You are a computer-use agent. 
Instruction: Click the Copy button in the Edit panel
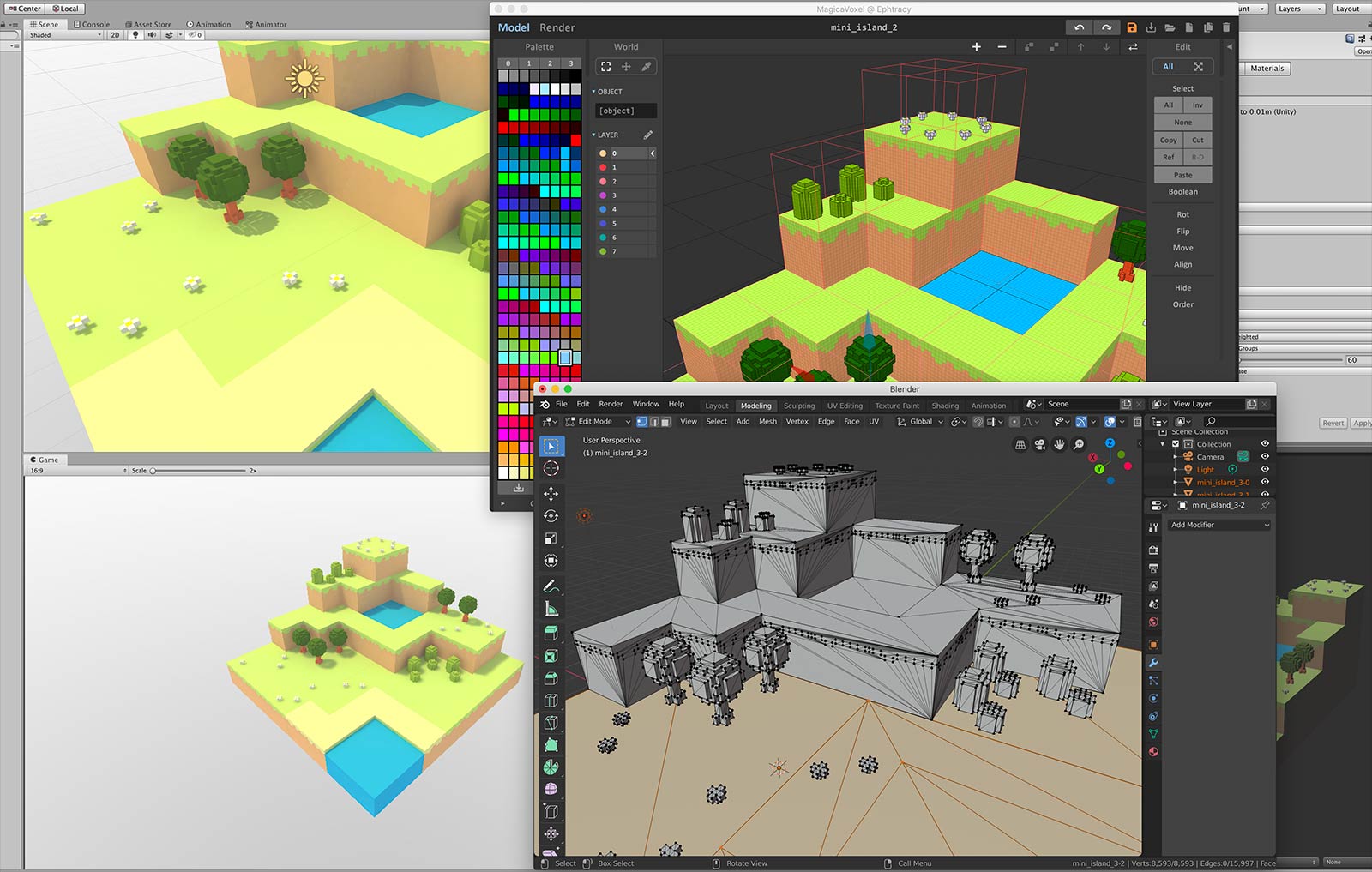tap(1168, 140)
